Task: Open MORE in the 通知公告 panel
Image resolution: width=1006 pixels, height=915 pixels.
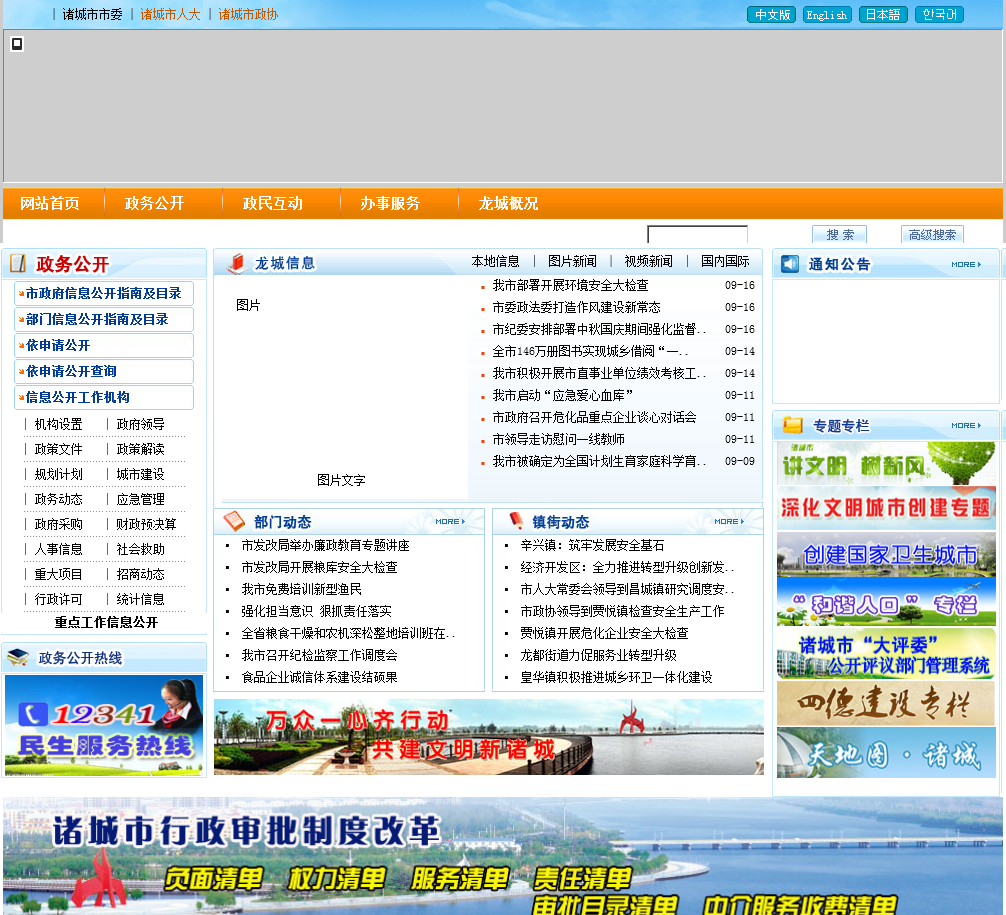Action: pyautogui.click(x=965, y=264)
